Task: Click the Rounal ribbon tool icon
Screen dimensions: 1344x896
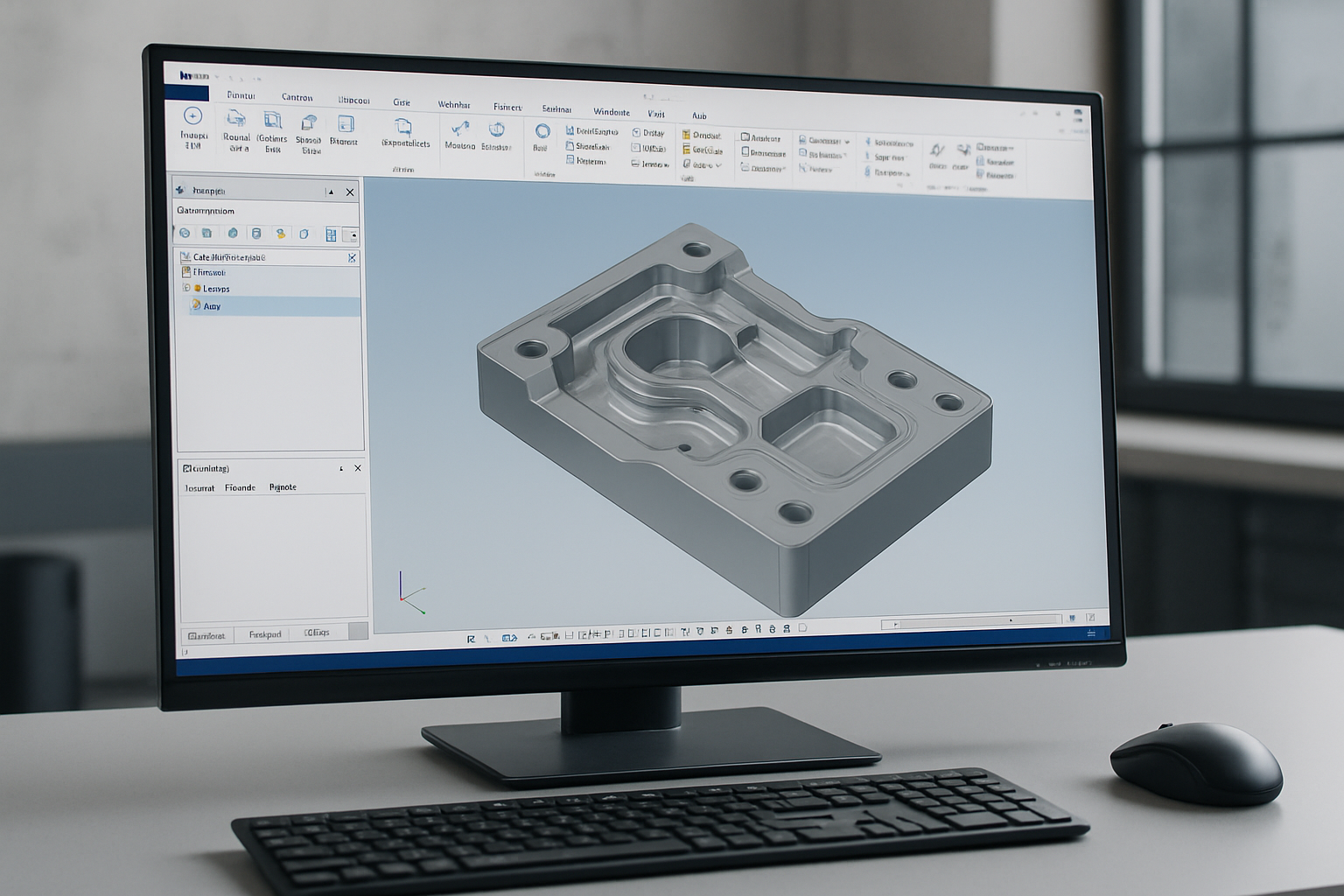Action: click(x=236, y=120)
